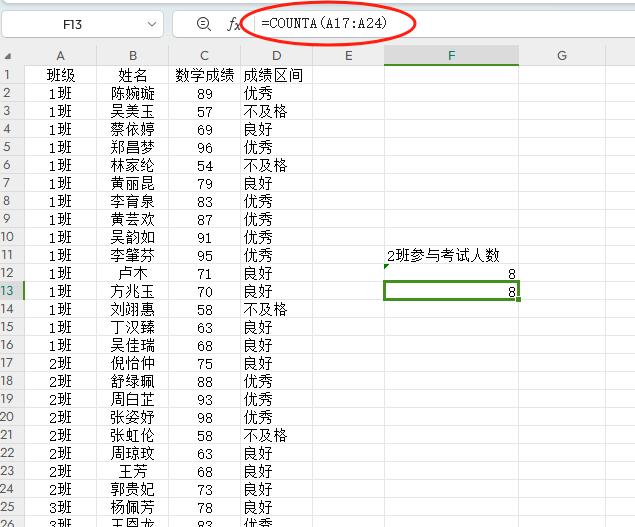Click selected cell F13 showing 8
Viewport: 635px width, 527px height.
point(452,291)
